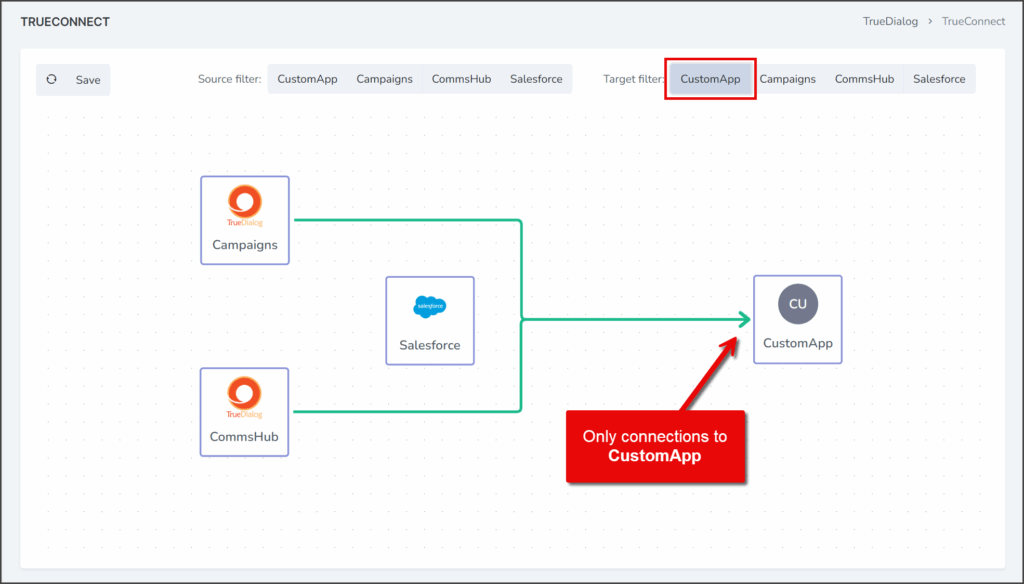Click the TRUECONNECT page title
The width and height of the screenshot is (1024, 584).
click(65, 22)
